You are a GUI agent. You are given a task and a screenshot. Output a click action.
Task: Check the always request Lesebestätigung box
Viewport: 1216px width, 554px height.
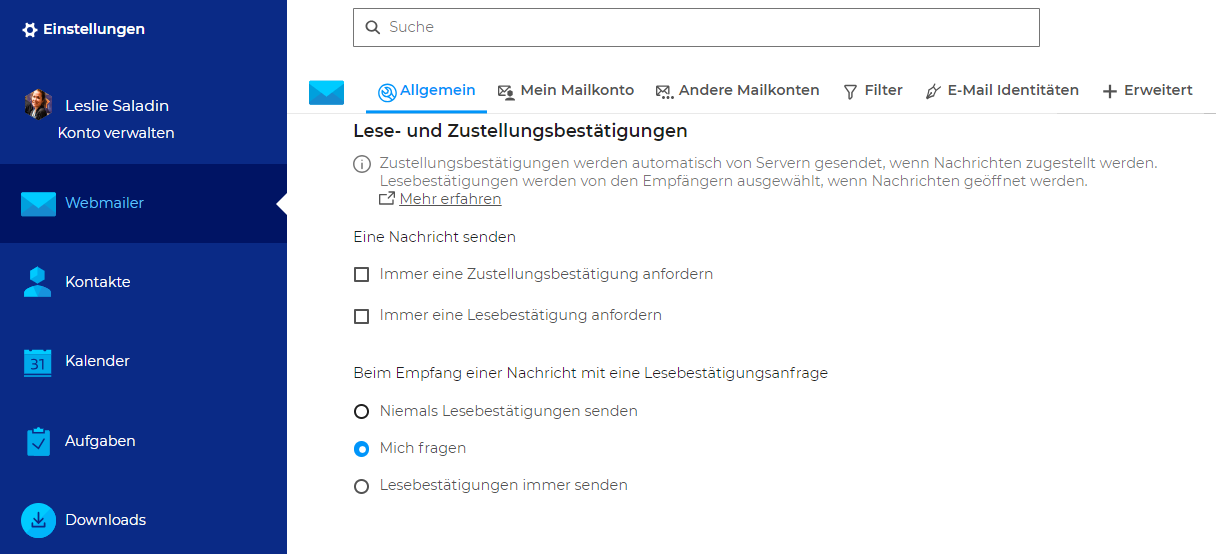click(362, 316)
